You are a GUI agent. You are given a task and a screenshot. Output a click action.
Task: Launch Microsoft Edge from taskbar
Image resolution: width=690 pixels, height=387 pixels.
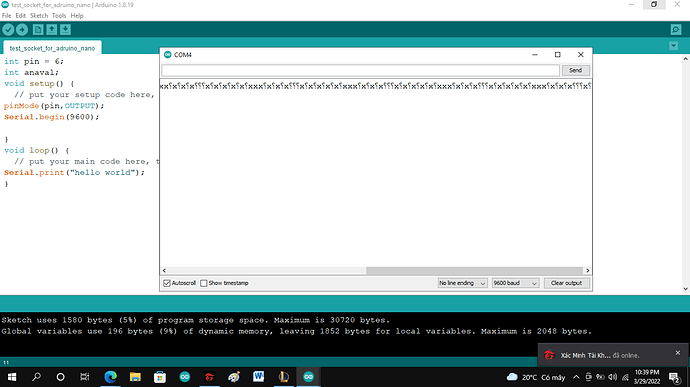110,377
